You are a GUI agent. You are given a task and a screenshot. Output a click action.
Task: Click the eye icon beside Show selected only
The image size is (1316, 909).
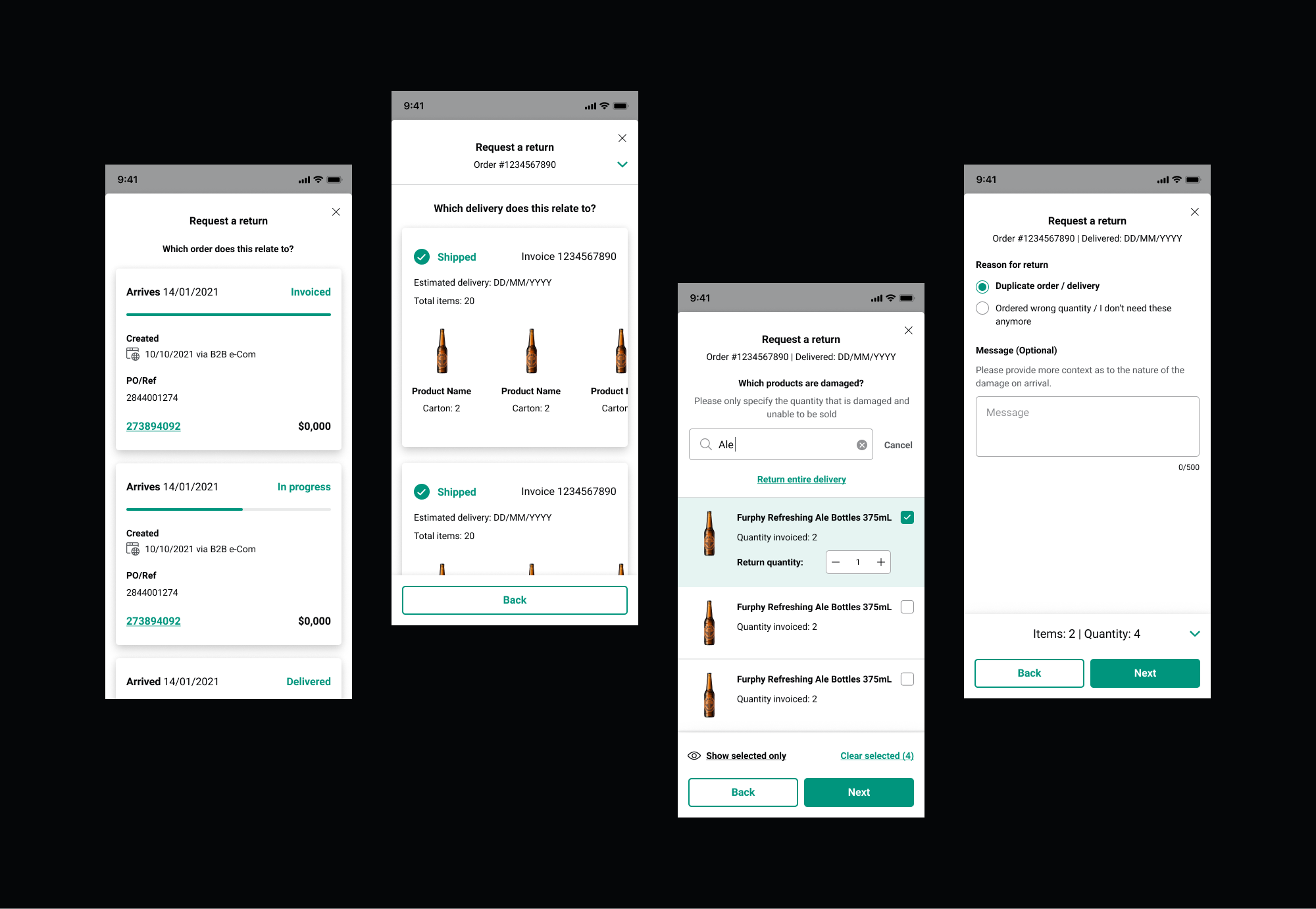click(694, 756)
